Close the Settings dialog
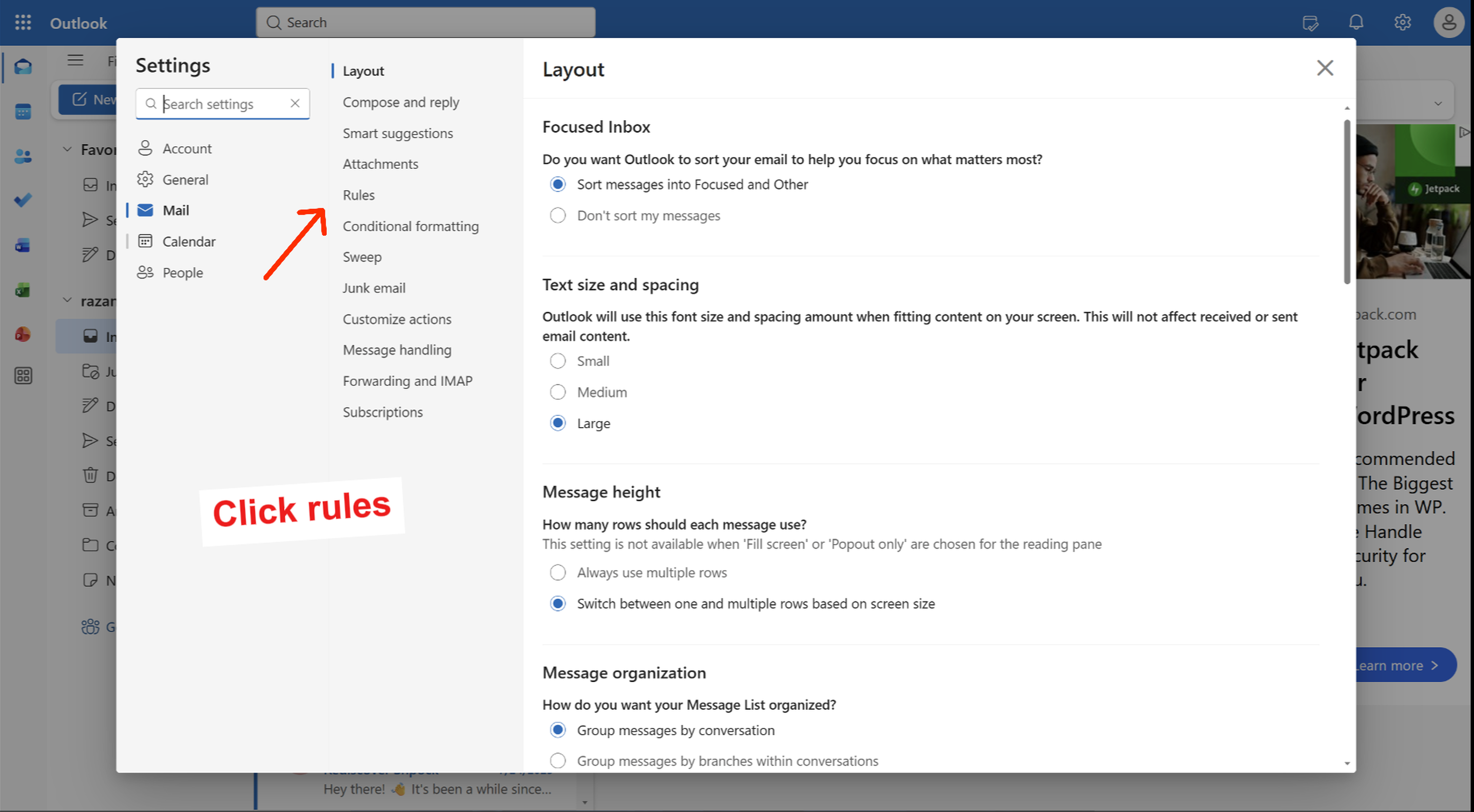The height and width of the screenshot is (812, 1474). [1325, 68]
